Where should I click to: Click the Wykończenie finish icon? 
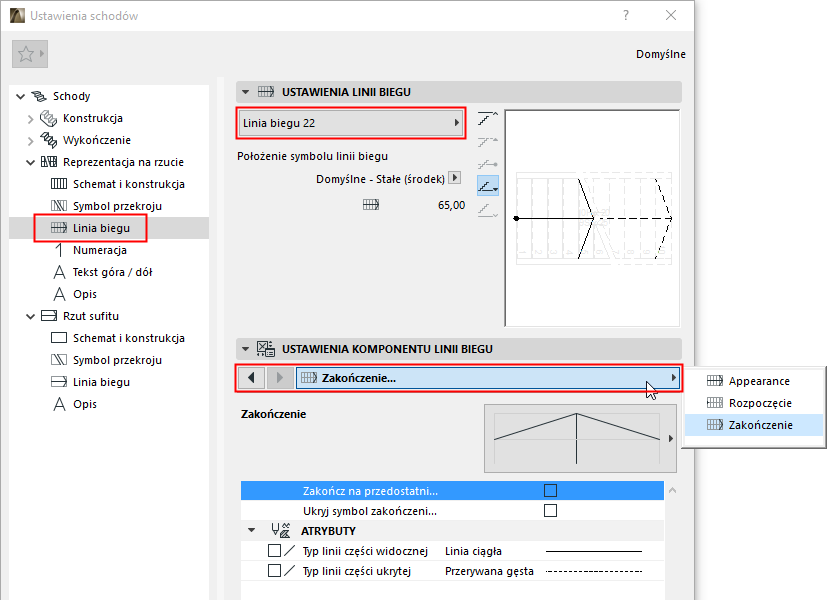(x=49, y=140)
